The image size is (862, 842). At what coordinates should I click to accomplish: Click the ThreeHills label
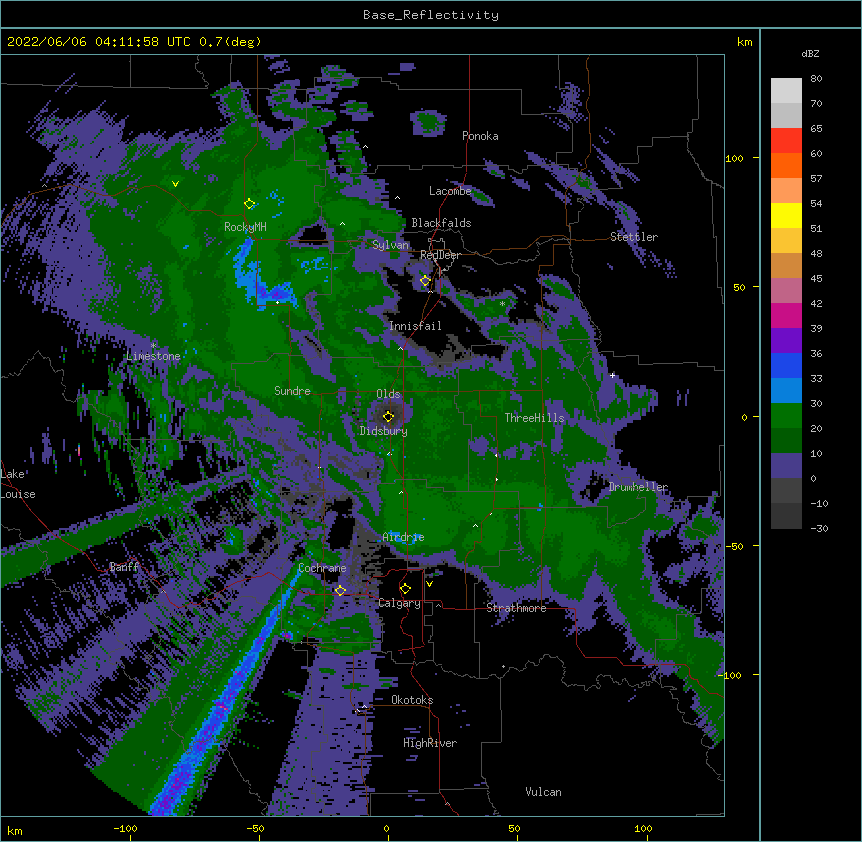pyautogui.click(x=534, y=418)
